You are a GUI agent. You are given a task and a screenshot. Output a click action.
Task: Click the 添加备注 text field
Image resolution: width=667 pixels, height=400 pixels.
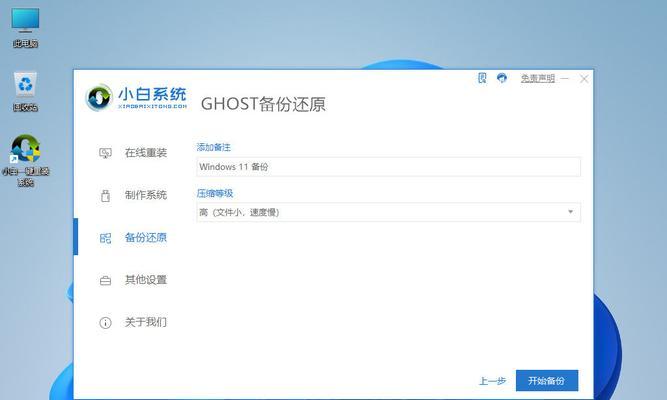tap(388, 167)
